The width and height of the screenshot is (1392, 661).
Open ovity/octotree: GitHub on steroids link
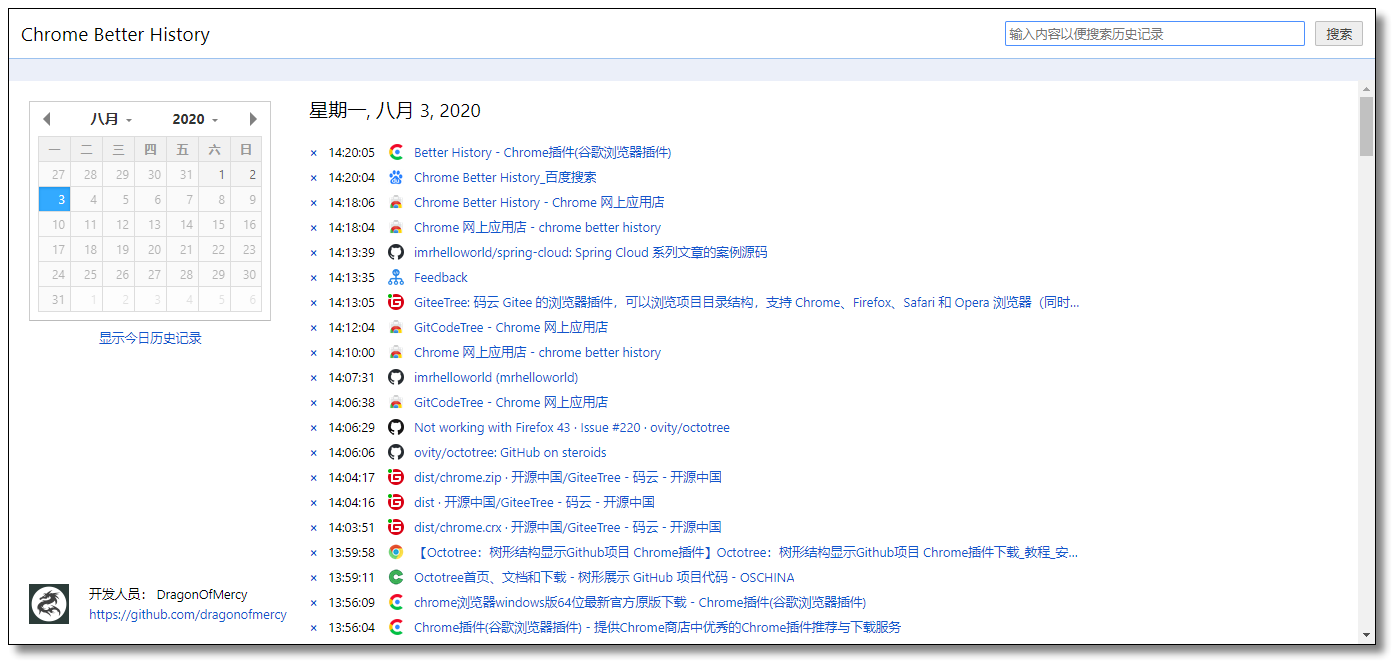[x=510, y=453]
